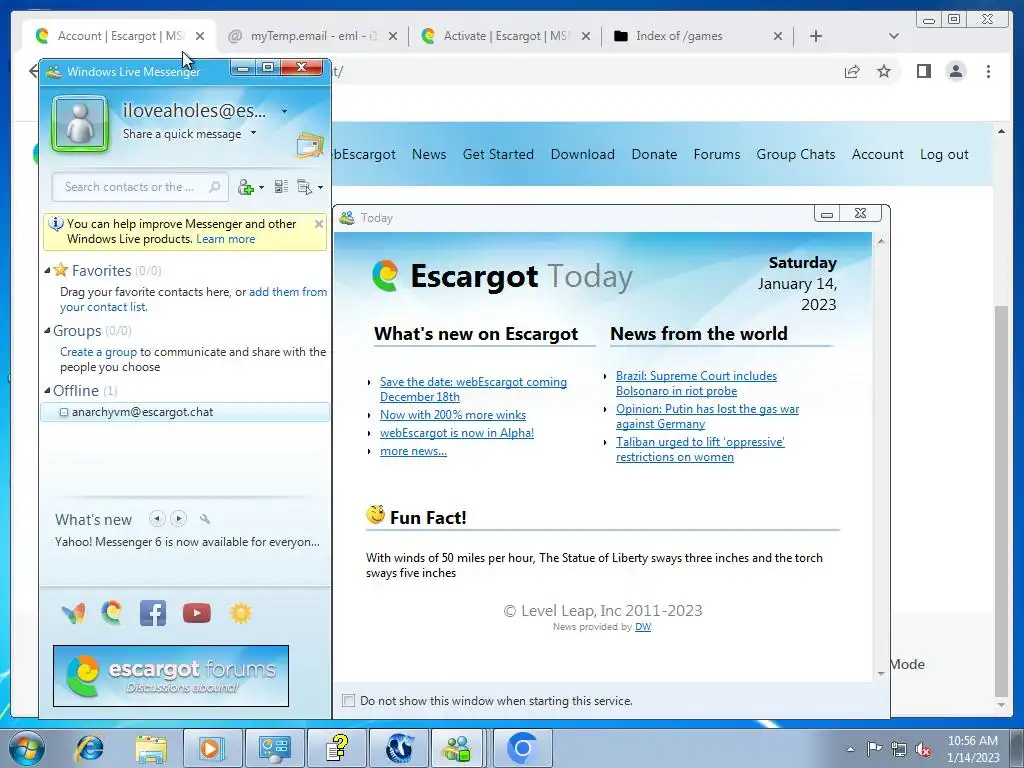This screenshot has height=768, width=1024.
Task: Click Log out link
Action: pos(944,155)
